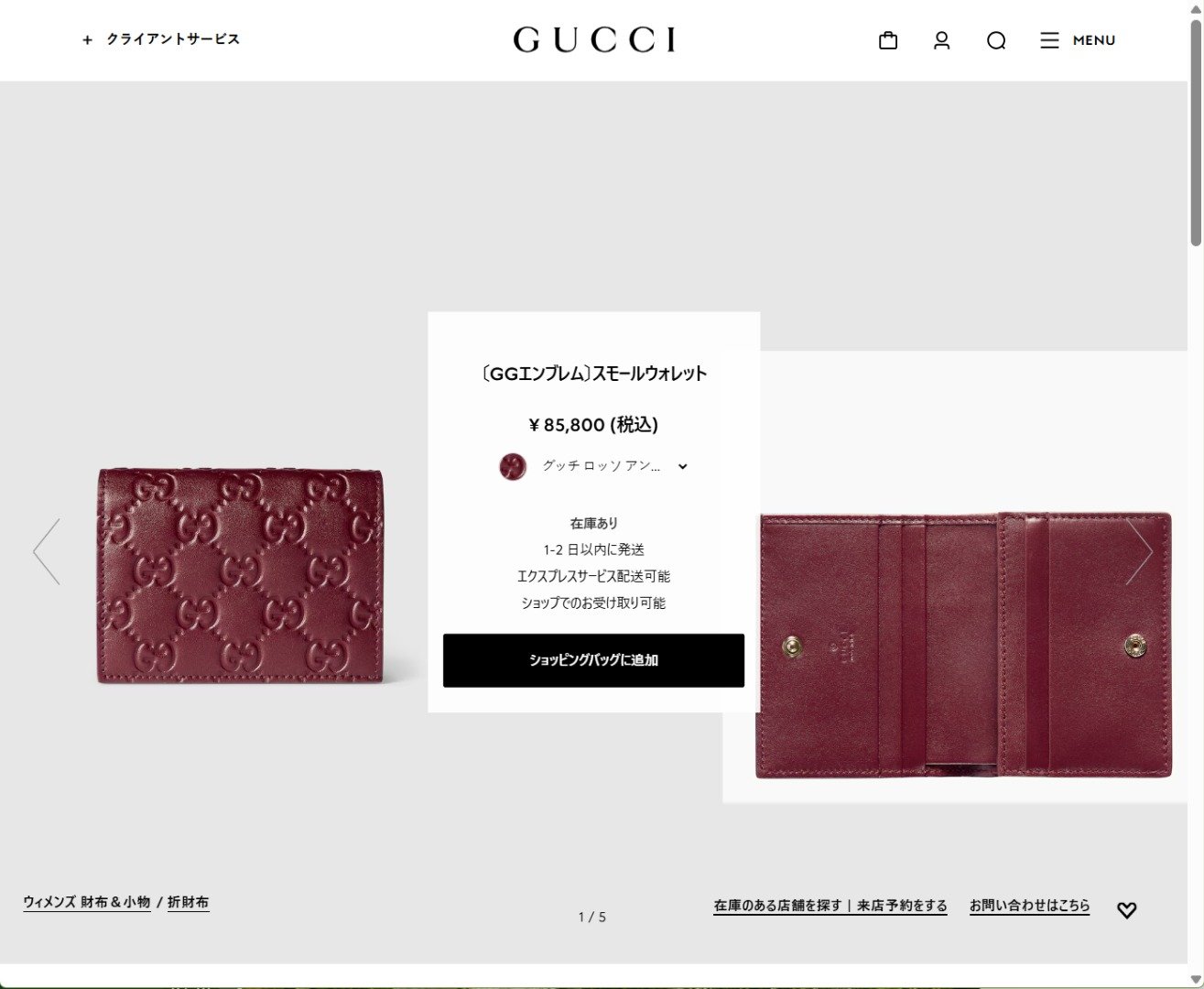Click 在庫のある店舗を探す store finder link

(x=777, y=906)
